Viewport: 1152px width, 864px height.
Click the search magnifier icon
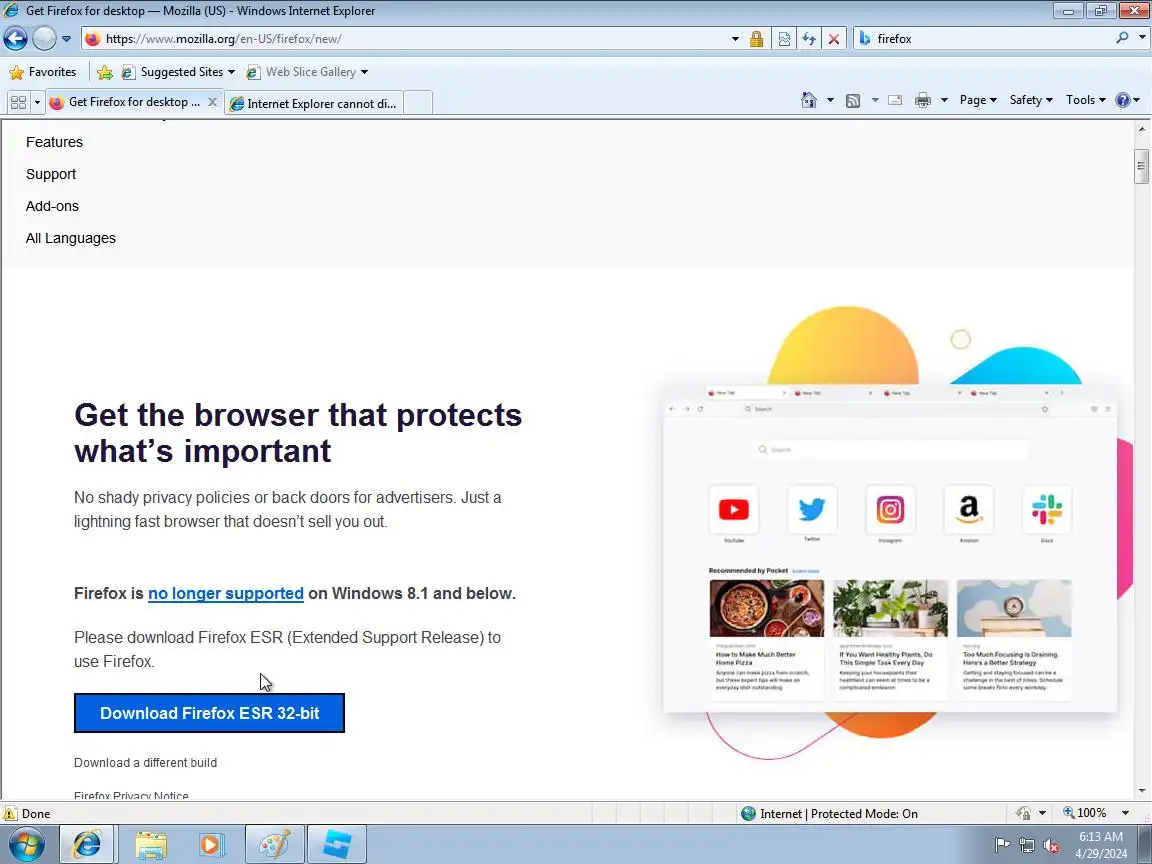1122,37
